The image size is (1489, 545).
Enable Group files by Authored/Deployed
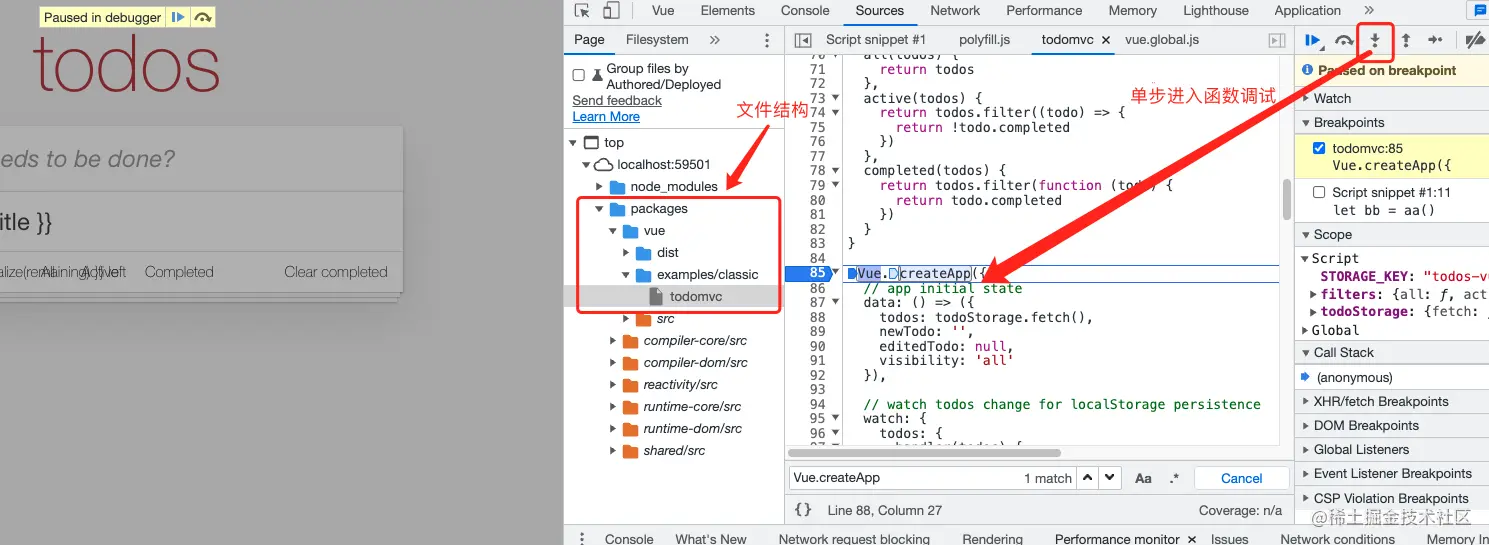pos(578,75)
